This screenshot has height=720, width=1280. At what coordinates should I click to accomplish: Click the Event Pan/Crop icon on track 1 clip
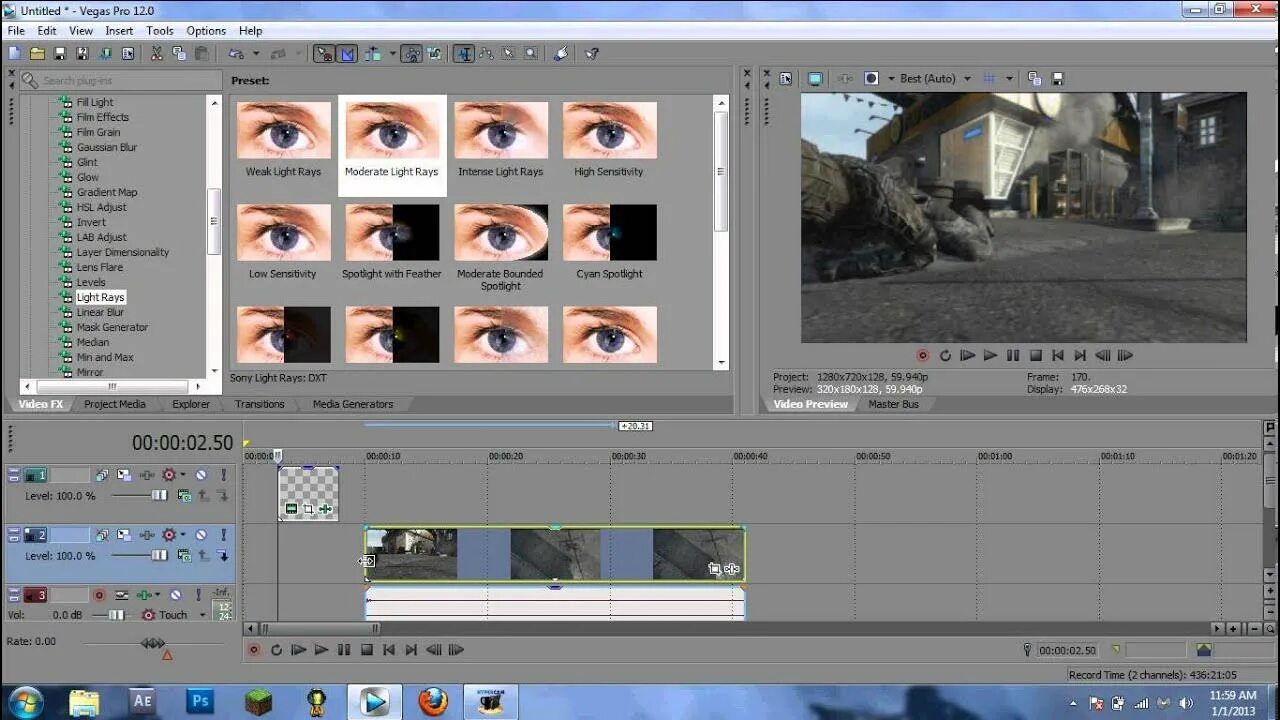point(308,509)
